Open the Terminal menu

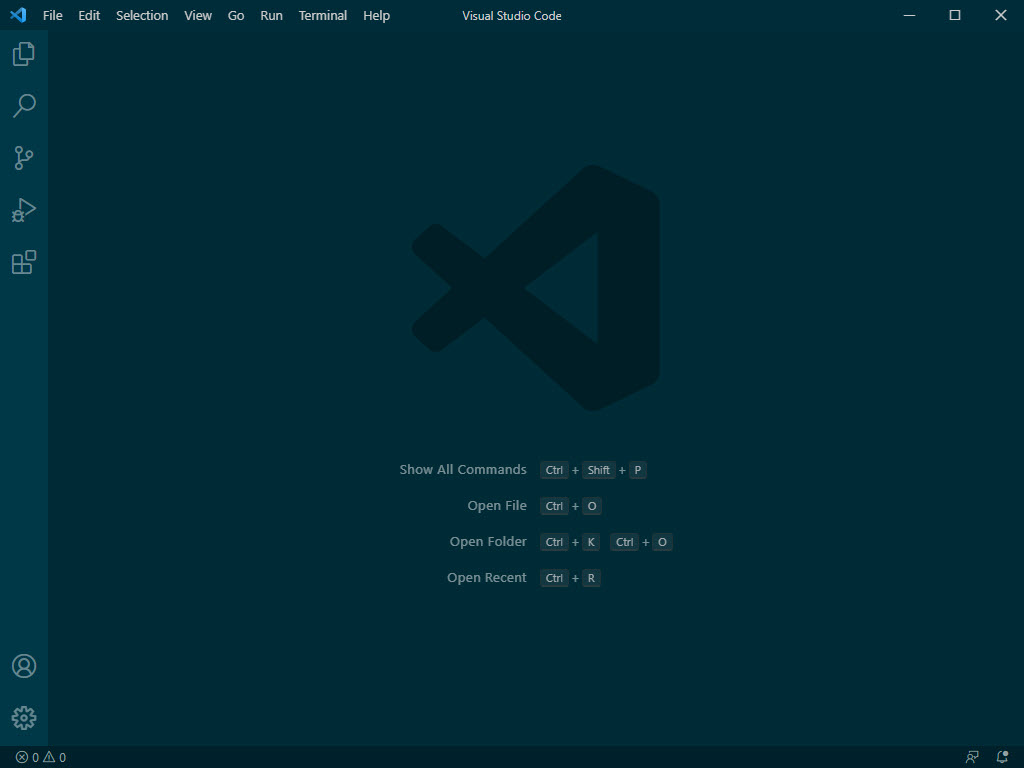322,15
